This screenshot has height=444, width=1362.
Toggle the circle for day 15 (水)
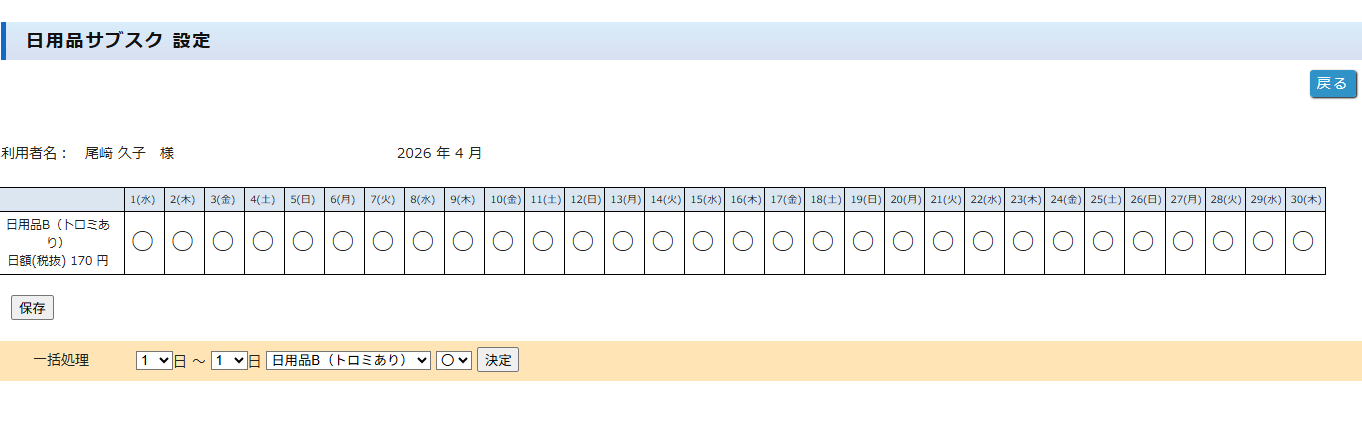703,241
